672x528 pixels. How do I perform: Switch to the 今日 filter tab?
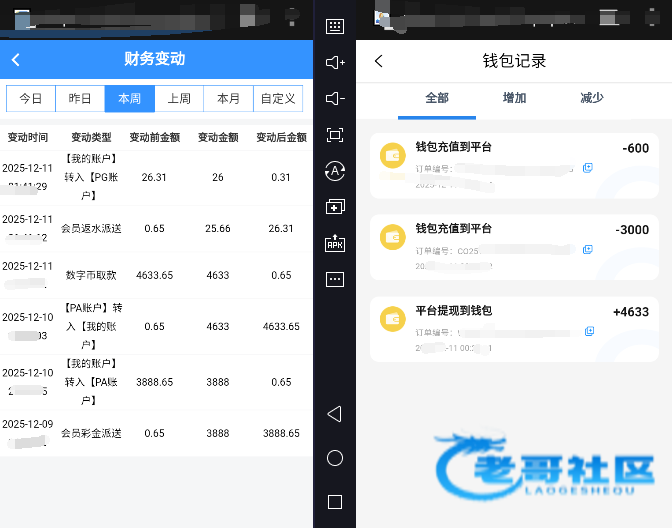(x=31, y=98)
